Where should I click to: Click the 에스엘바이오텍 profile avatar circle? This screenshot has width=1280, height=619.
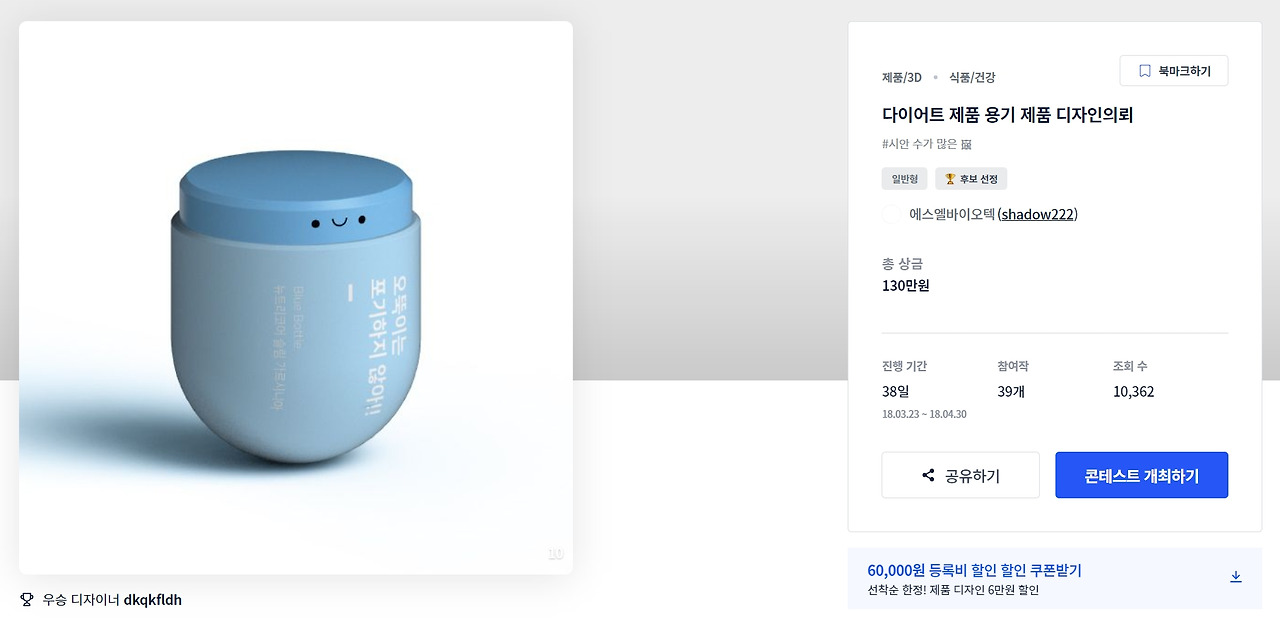[x=892, y=214]
